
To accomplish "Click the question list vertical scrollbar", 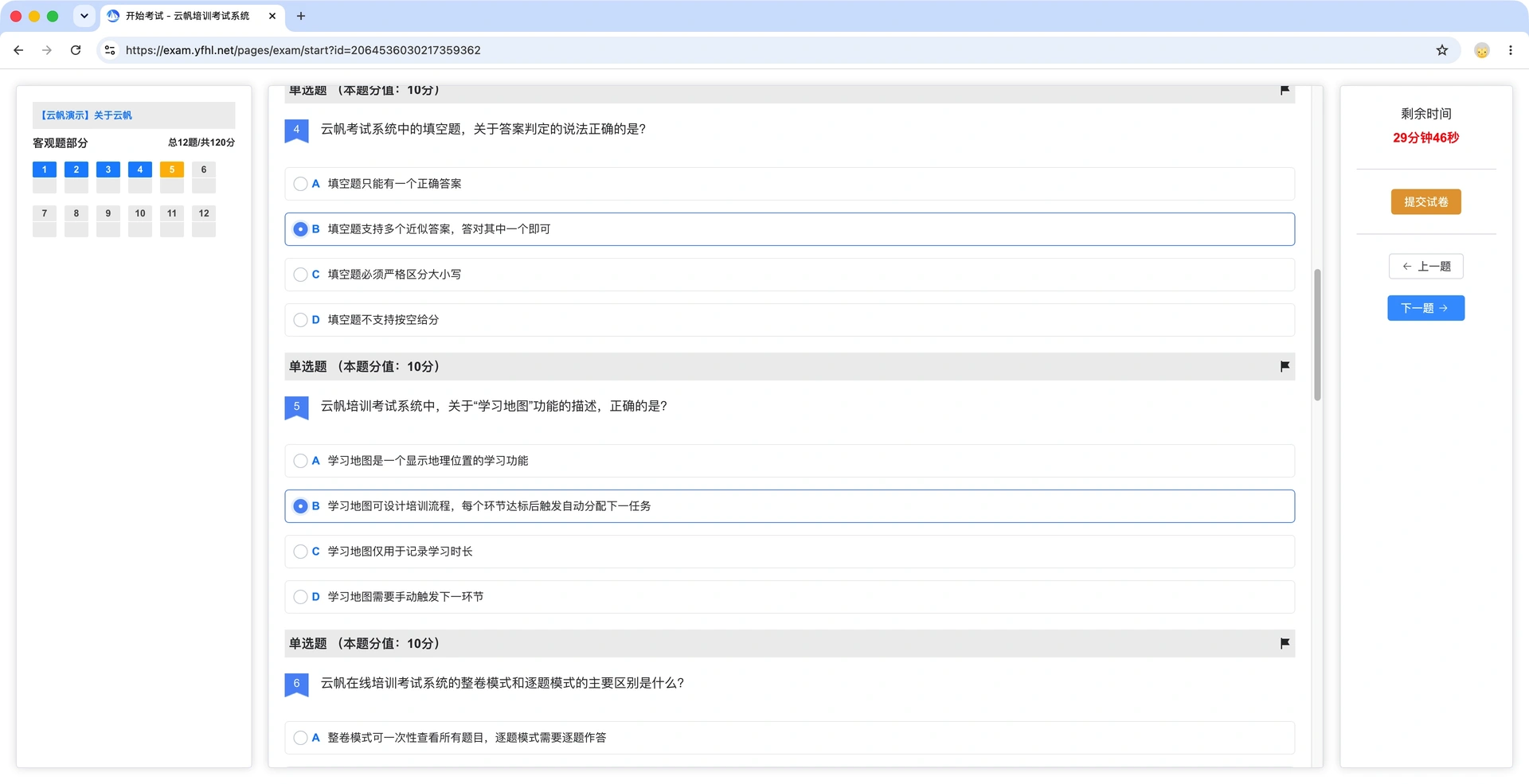I will pyautogui.click(x=1317, y=335).
